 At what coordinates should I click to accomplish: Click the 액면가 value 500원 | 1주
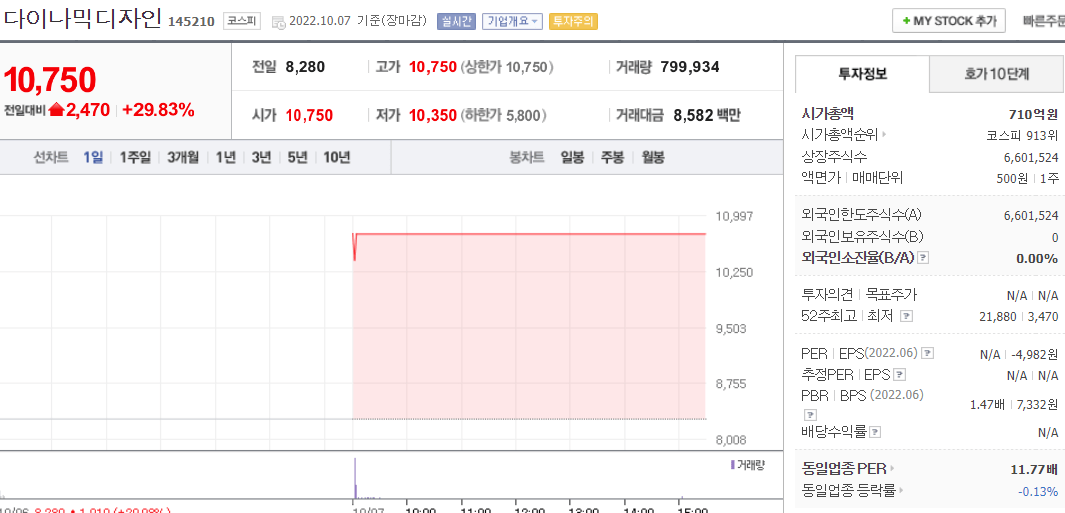(x=1026, y=179)
